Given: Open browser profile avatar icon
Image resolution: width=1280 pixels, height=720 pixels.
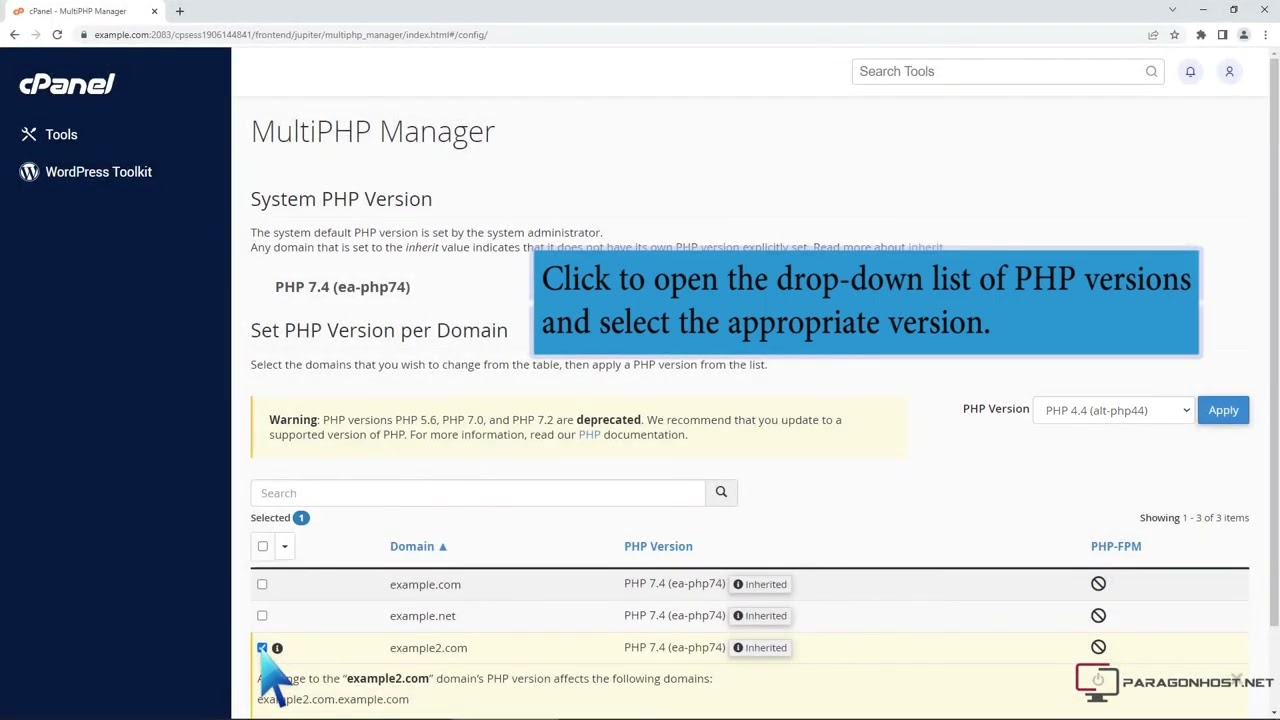Looking at the screenshot, I should tap(1244, 35).
